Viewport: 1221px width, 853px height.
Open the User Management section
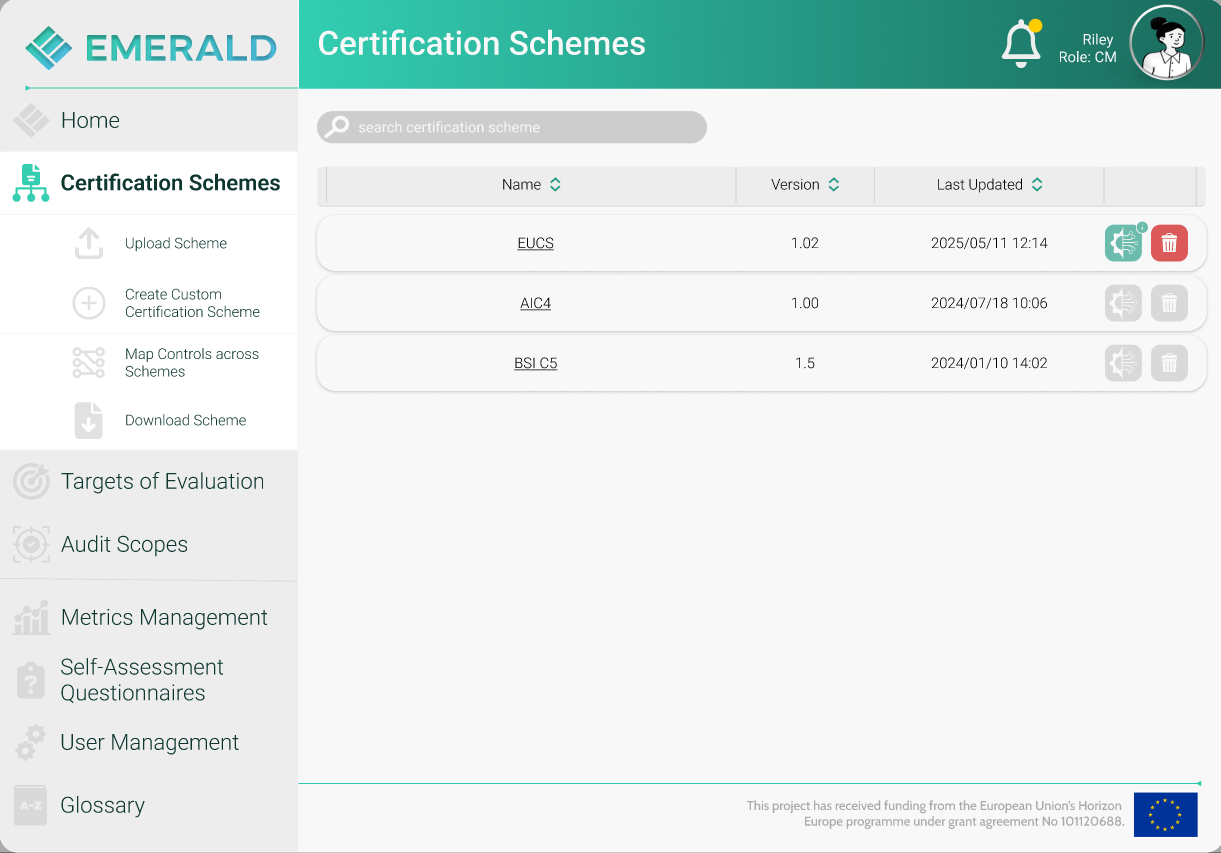pos(150,743)
